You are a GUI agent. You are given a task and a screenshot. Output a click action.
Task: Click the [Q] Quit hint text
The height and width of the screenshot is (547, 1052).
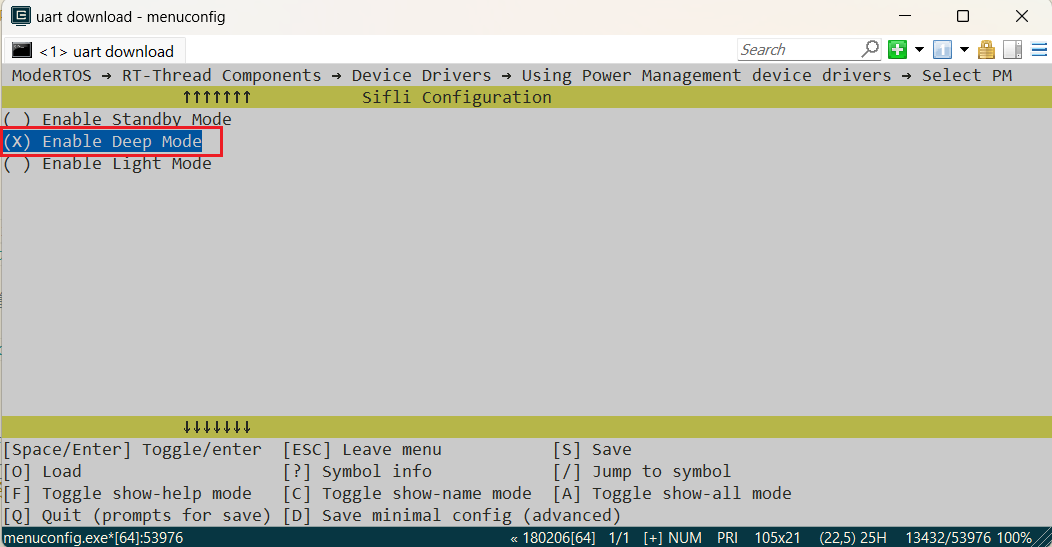click(137, 516)
